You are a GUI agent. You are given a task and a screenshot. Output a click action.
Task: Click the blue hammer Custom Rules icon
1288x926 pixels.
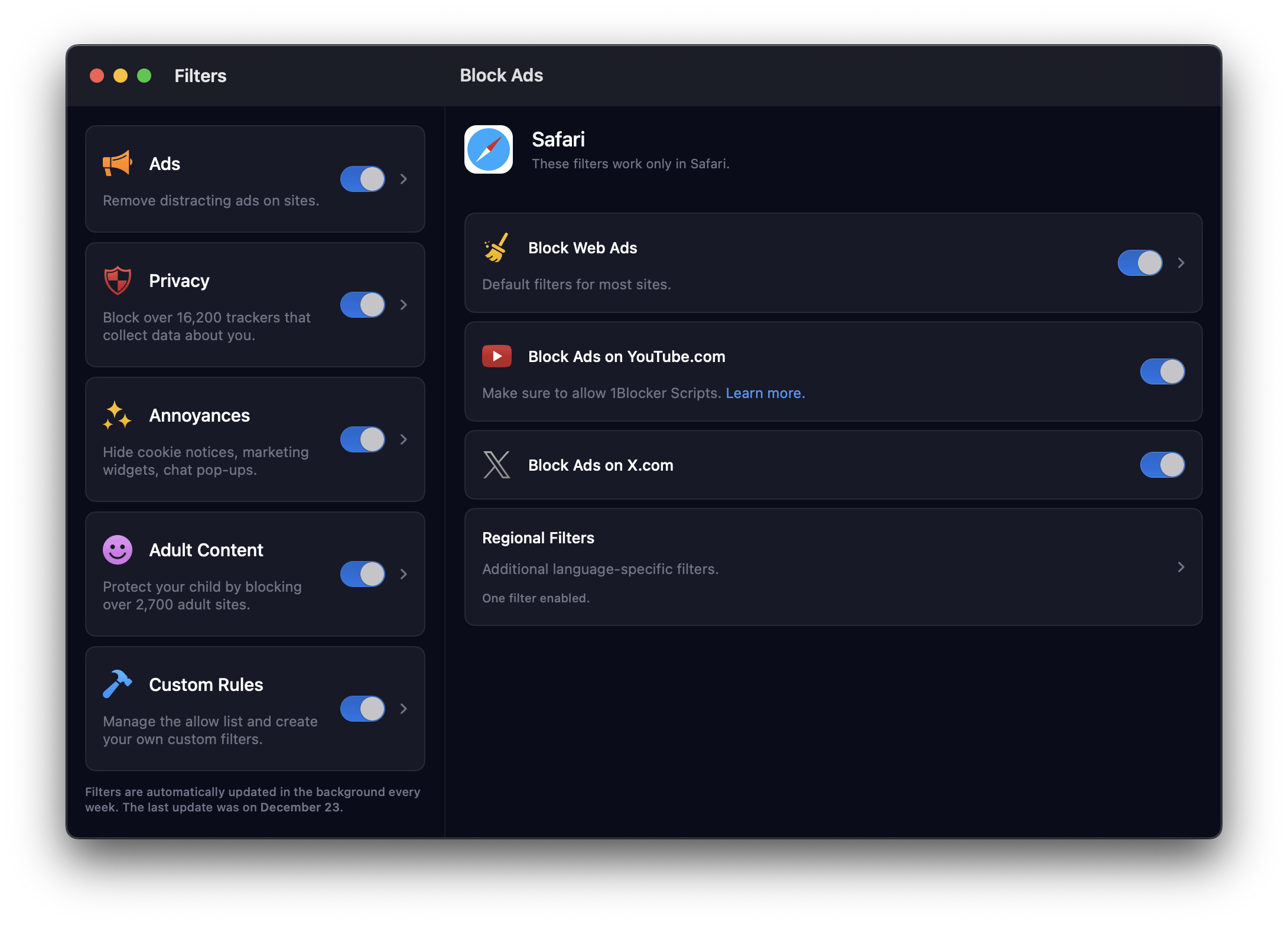coord(117,684)
